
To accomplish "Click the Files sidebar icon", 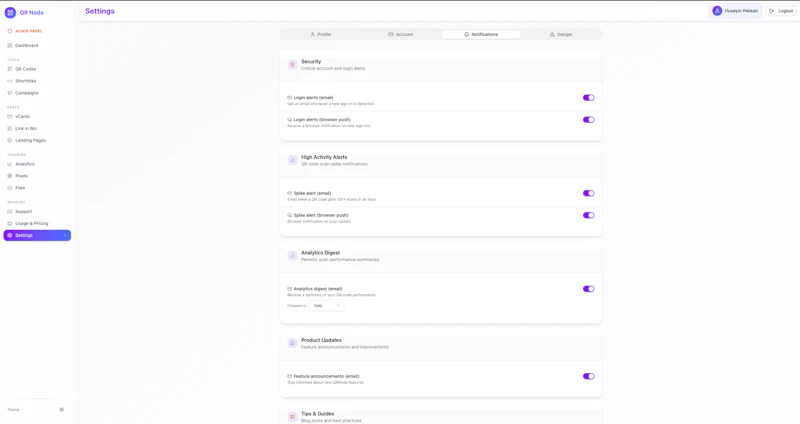I will click(10, 188).
